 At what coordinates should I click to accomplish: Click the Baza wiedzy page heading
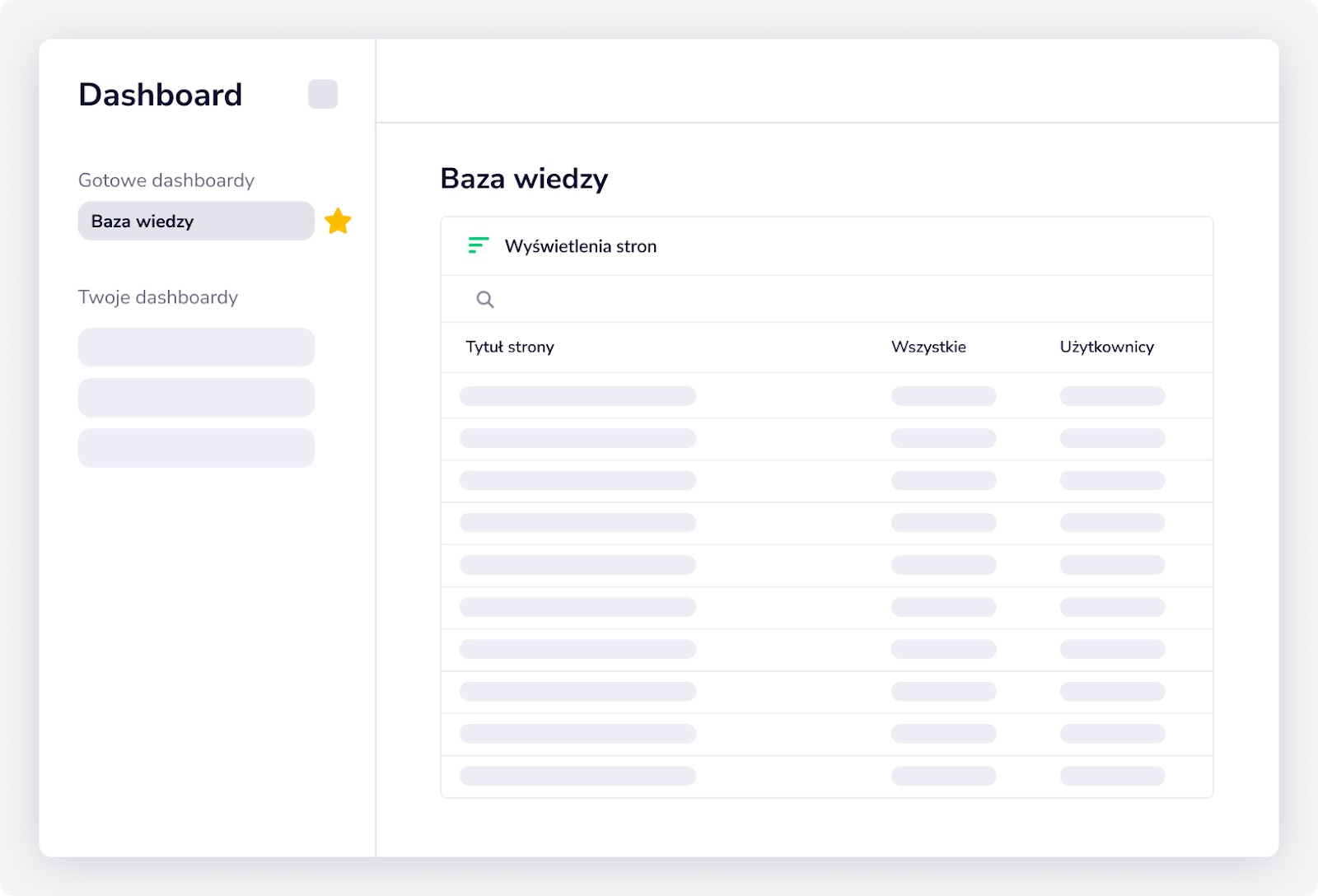point(524,179)
